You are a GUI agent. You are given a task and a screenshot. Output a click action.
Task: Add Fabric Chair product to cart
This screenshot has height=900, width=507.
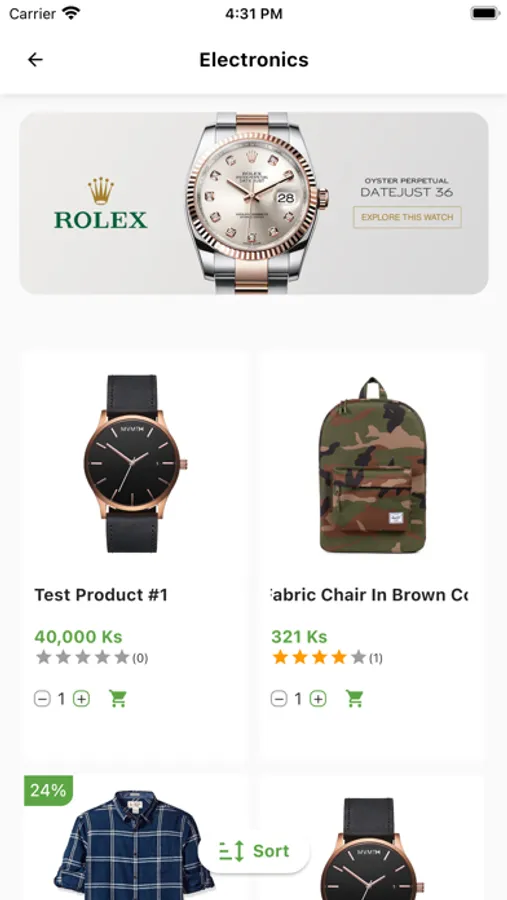[x=354, y=699]
